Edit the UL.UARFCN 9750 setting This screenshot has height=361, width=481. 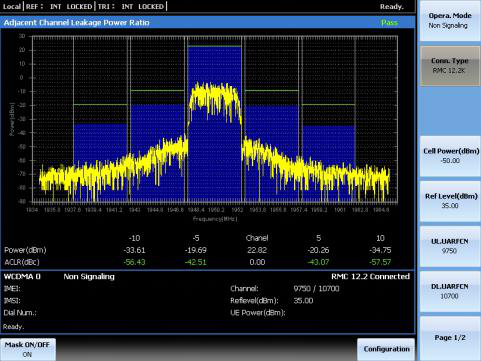tap(449, 246)
